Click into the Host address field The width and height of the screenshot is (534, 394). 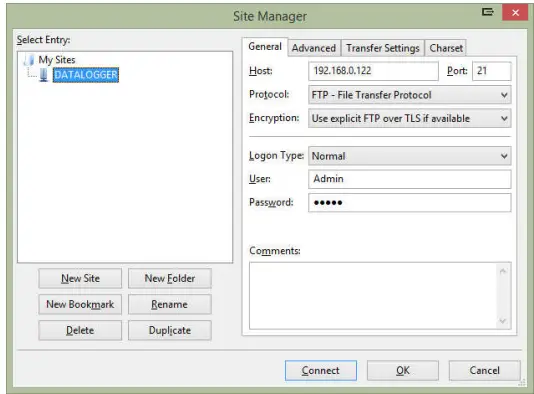point(373,71)
